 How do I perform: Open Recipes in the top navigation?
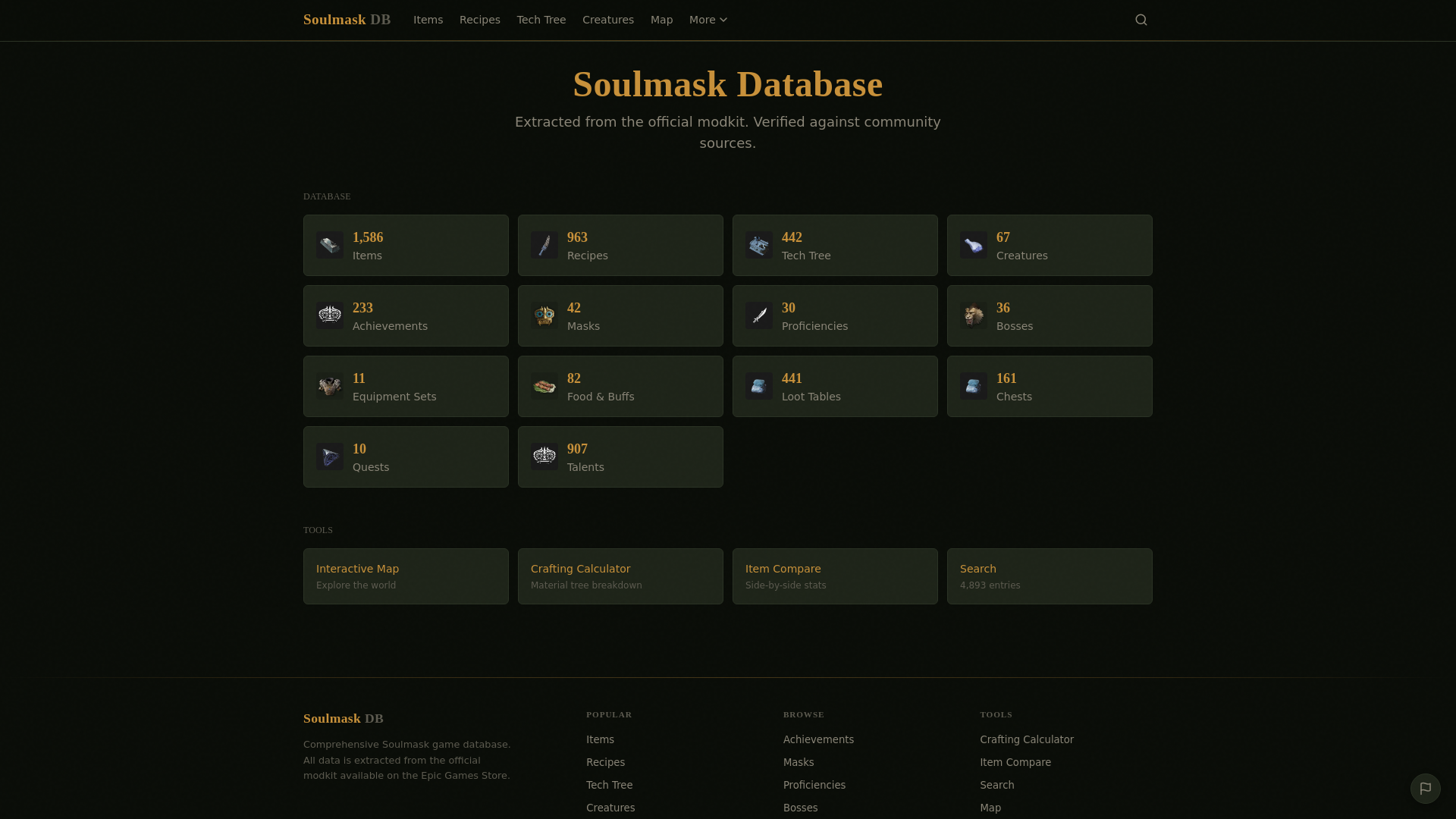point(480,20)
